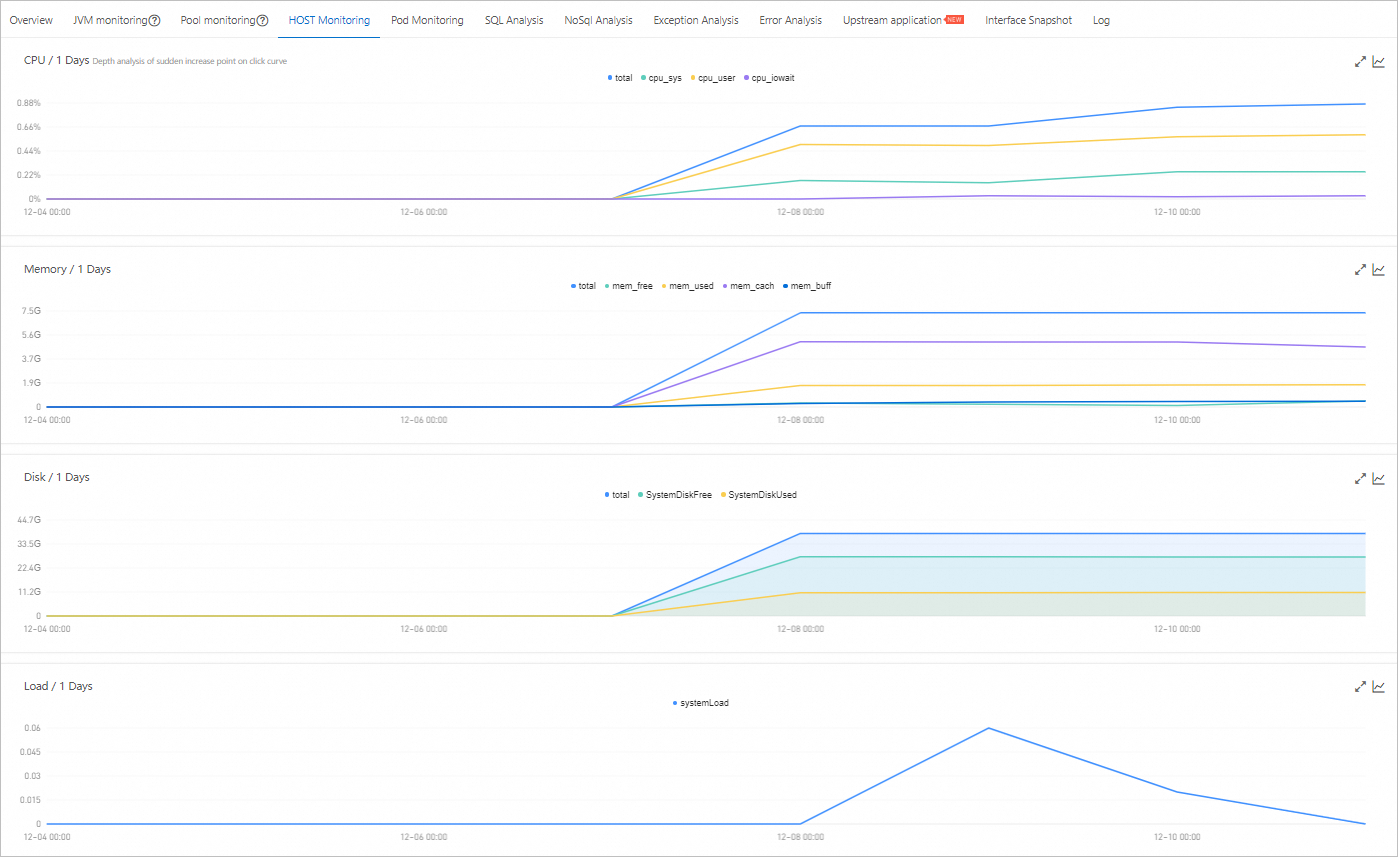Open Disk chart line-graph metrics icon
The image size is (1398, 857).
(x=1379, y=478)
